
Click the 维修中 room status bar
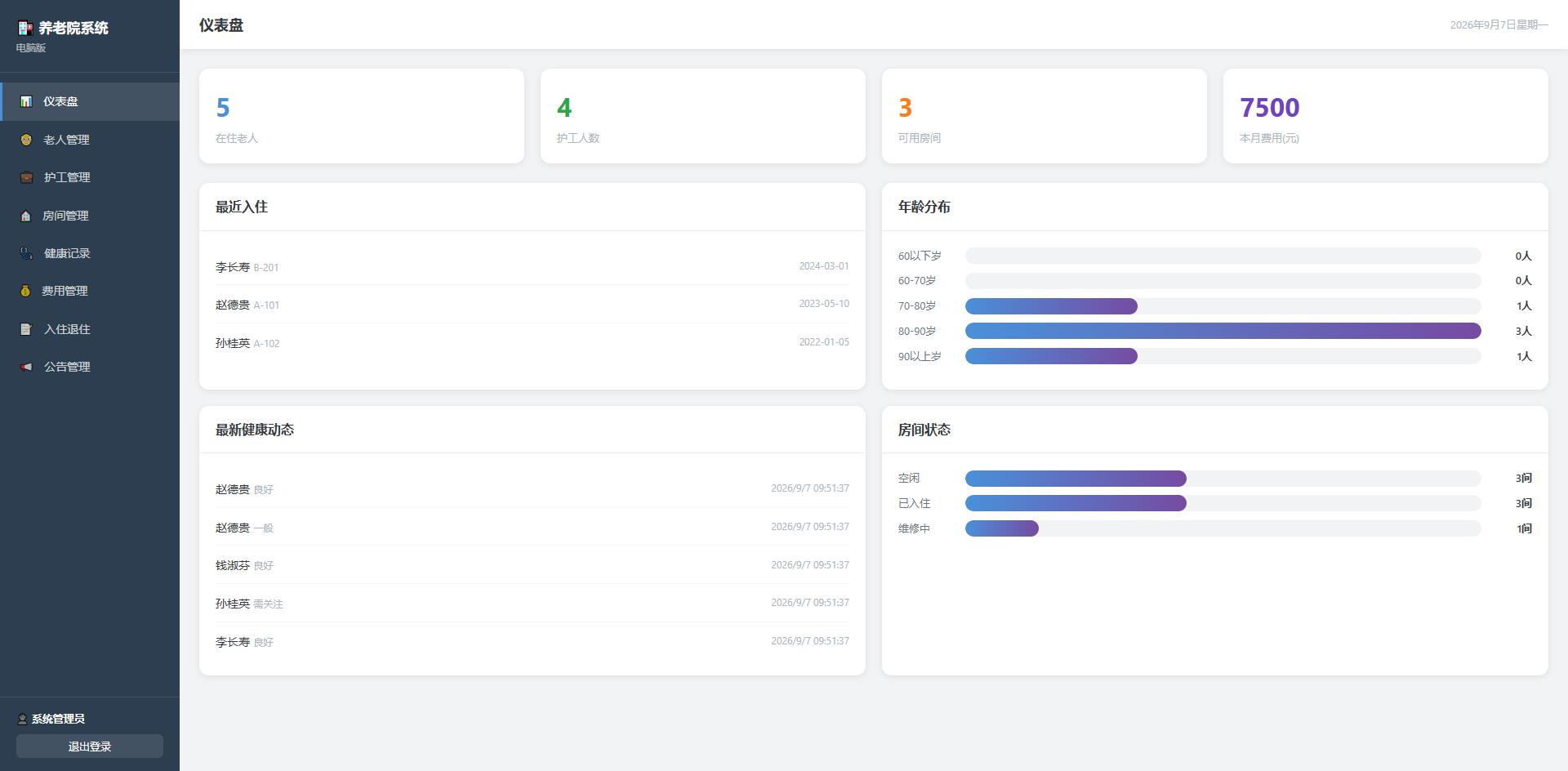pyautogui.click(x=1223, y=528)
